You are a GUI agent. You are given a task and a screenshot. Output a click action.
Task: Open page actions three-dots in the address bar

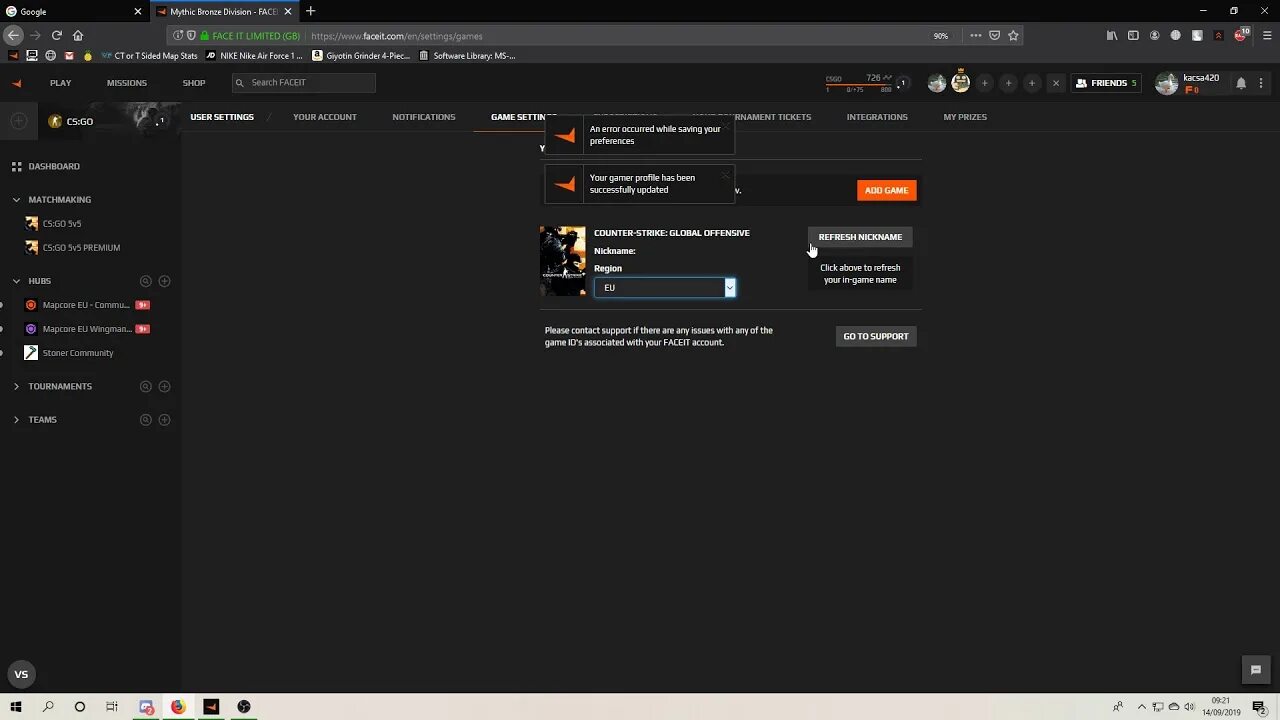(975, 35)
